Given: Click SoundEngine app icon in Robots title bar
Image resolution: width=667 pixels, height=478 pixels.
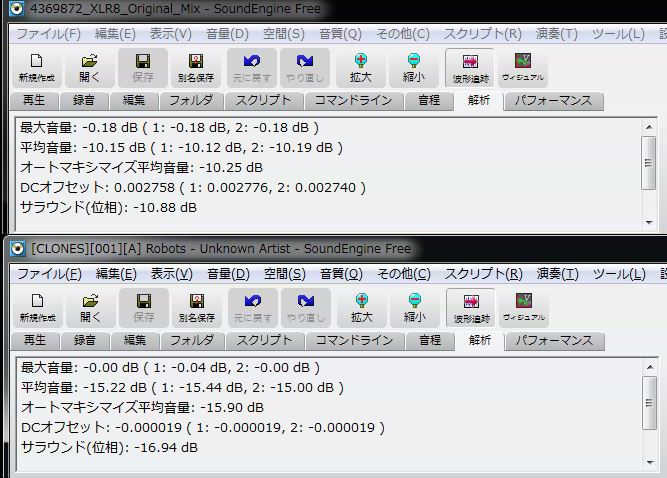Looking at the screenshot, I should tap(17, 248).
